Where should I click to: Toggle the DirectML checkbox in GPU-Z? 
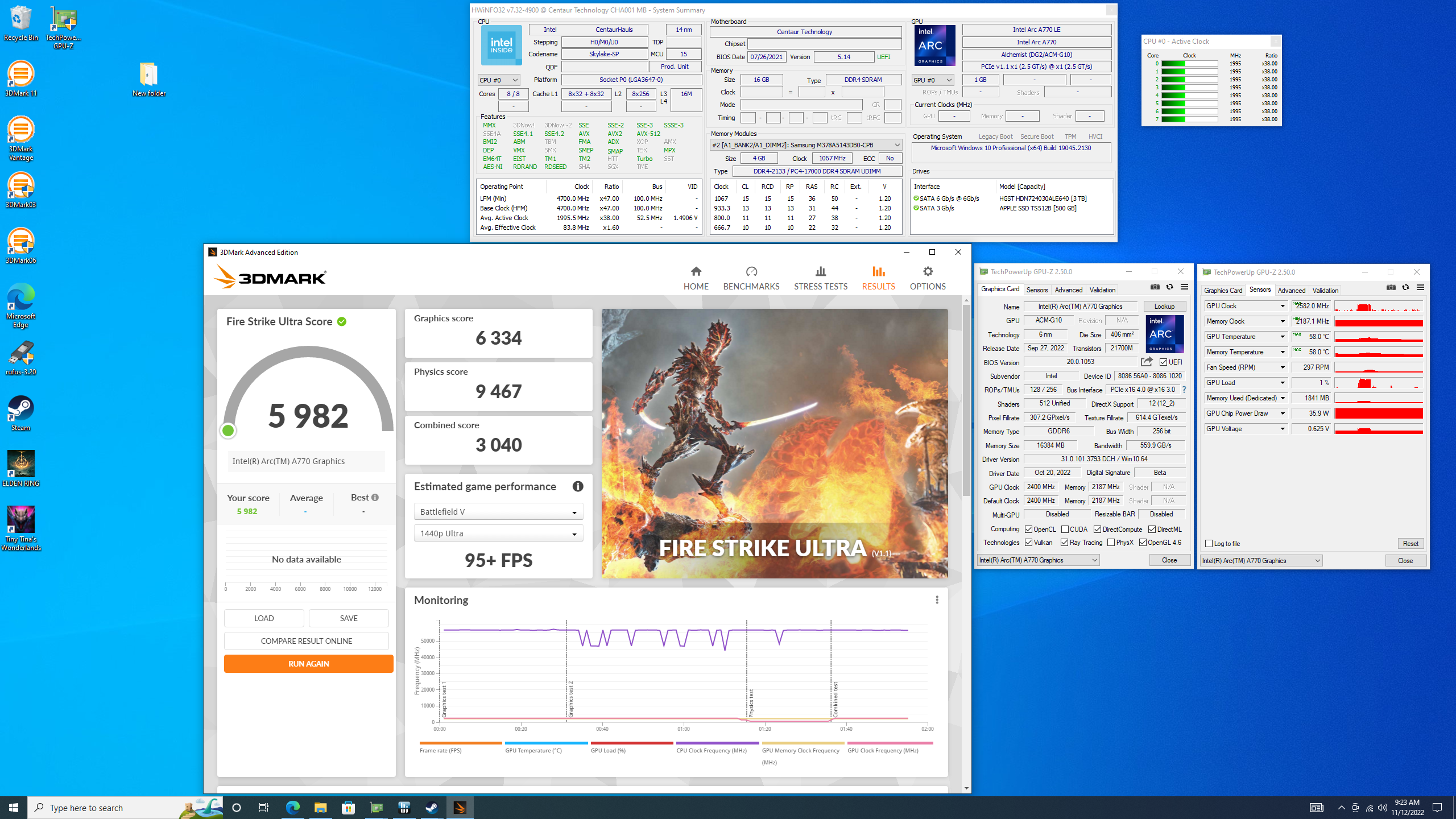(x=1152, y=529)
